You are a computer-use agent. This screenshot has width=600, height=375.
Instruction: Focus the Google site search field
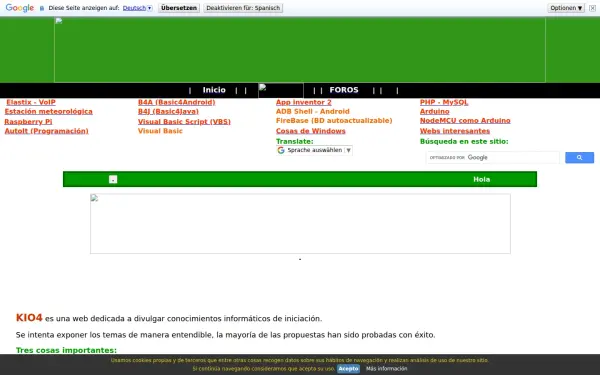[x=492, y=158]
